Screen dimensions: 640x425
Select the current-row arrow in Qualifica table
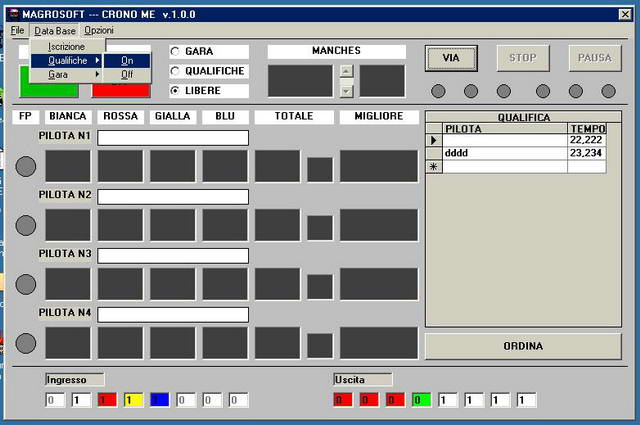click(434, 141)
